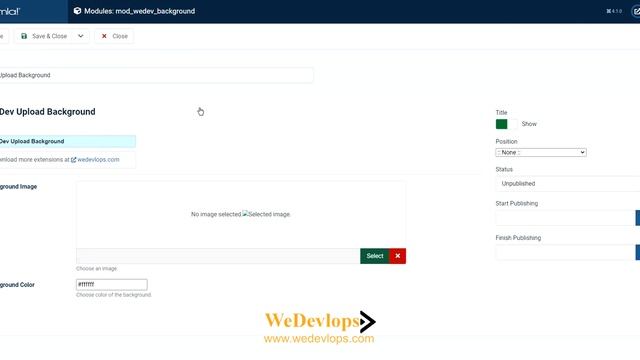Screen dimensions: 640x360
Task: Click the Select image button
Action: coord(375,256)
